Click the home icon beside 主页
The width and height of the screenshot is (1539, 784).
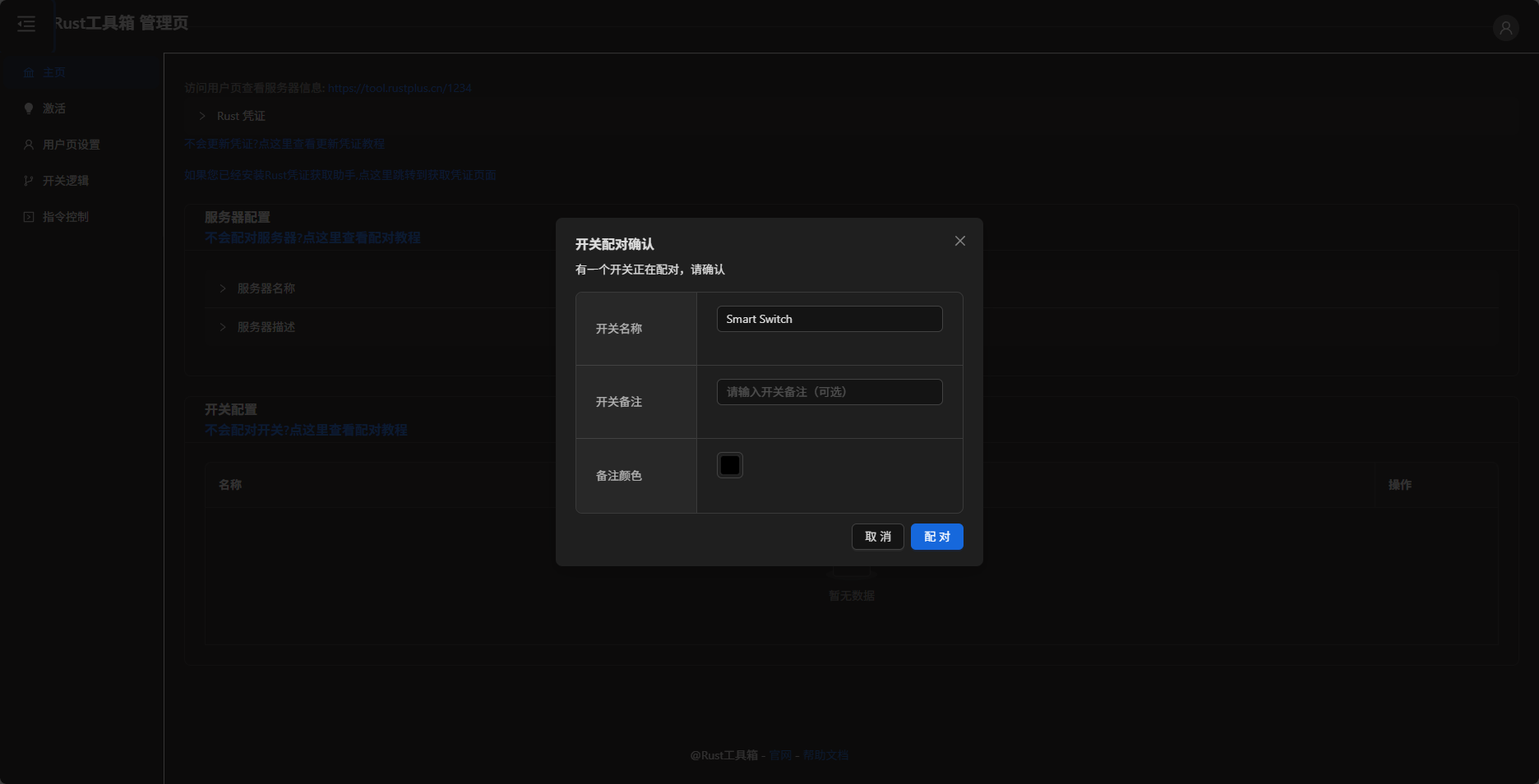tap(29, 72)
